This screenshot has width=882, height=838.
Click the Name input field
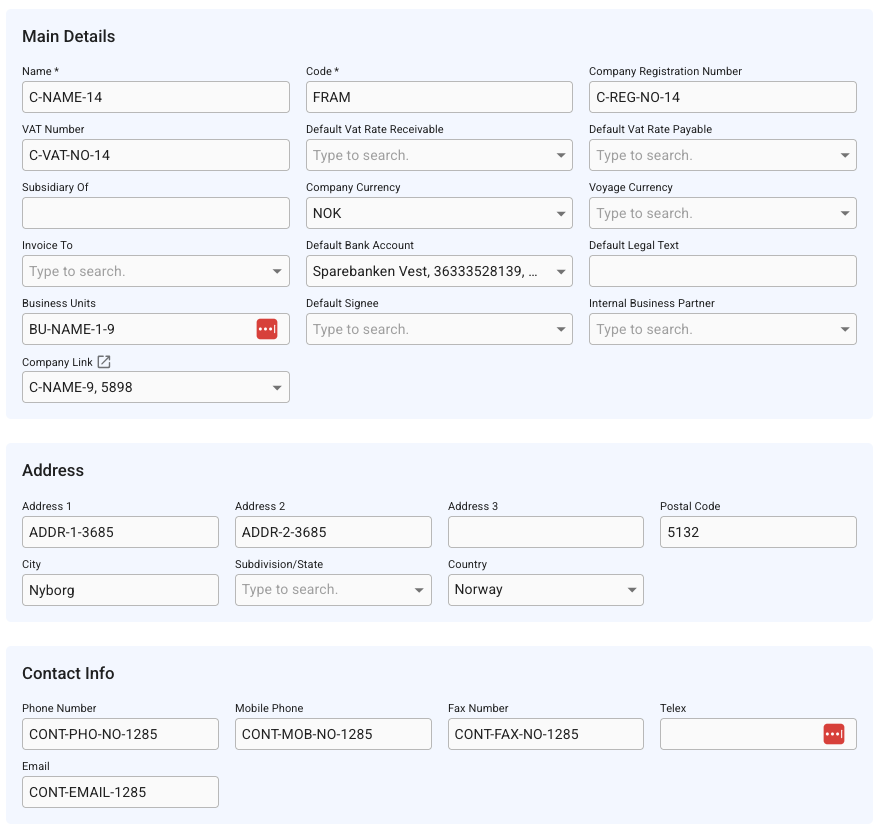[x=155, y=97]
